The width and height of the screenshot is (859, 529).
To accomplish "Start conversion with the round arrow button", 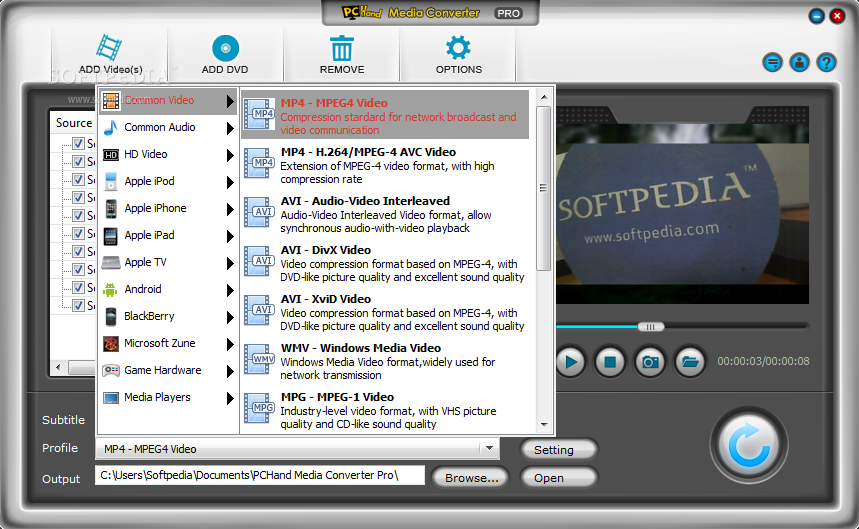I will pyautogui.click(x=749, y=445).
